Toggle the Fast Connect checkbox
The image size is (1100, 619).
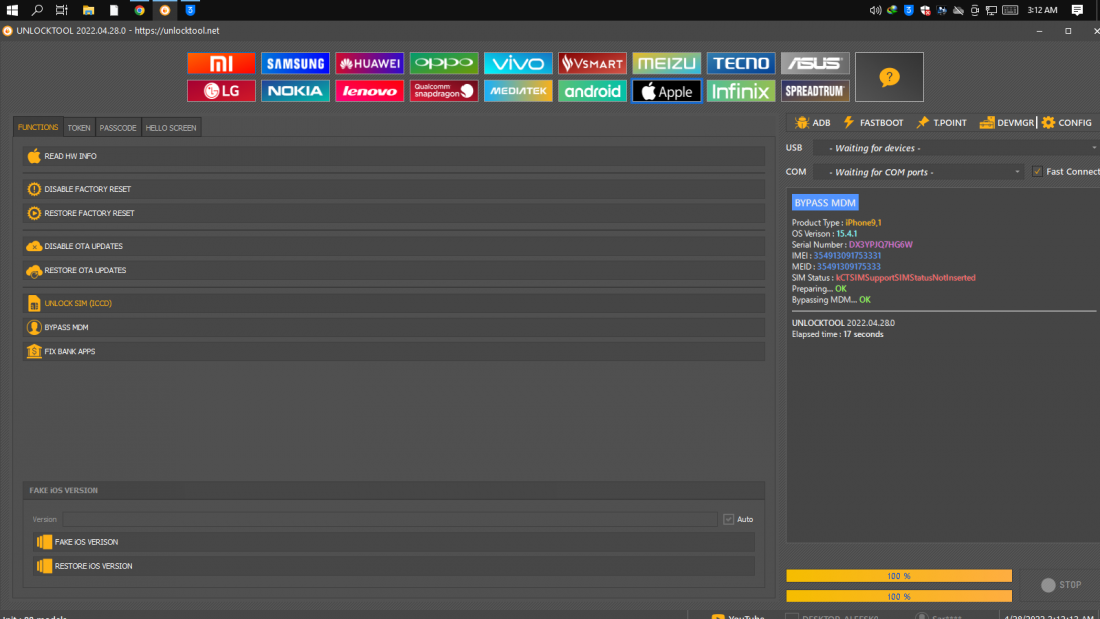click(1037, 171)
